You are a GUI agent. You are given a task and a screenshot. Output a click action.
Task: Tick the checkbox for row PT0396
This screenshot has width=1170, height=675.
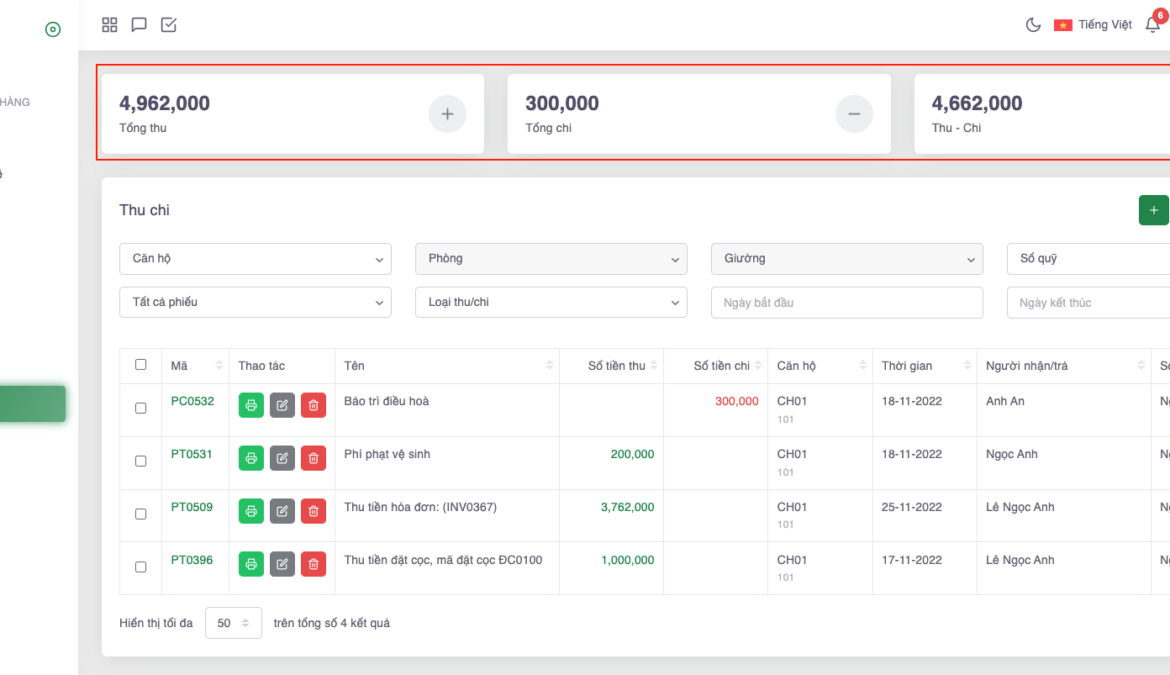pos(141,567)
